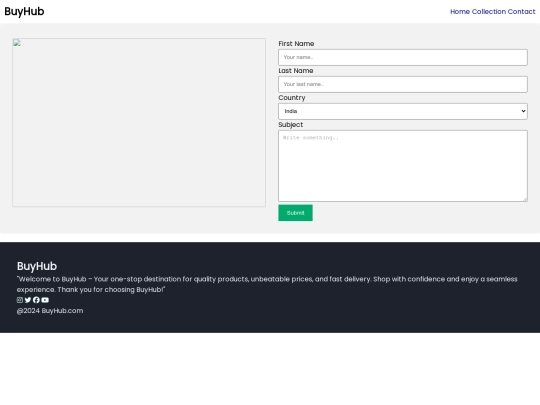
Task: Click the BuyHub heading in footer
Action: [x=37, y=266]
